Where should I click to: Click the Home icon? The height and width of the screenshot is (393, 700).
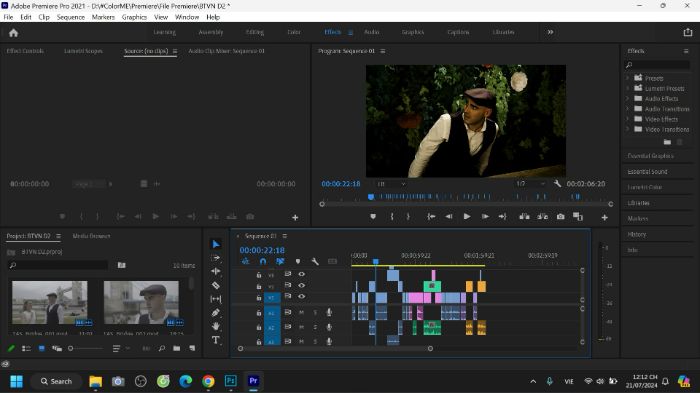click(13, 33)
